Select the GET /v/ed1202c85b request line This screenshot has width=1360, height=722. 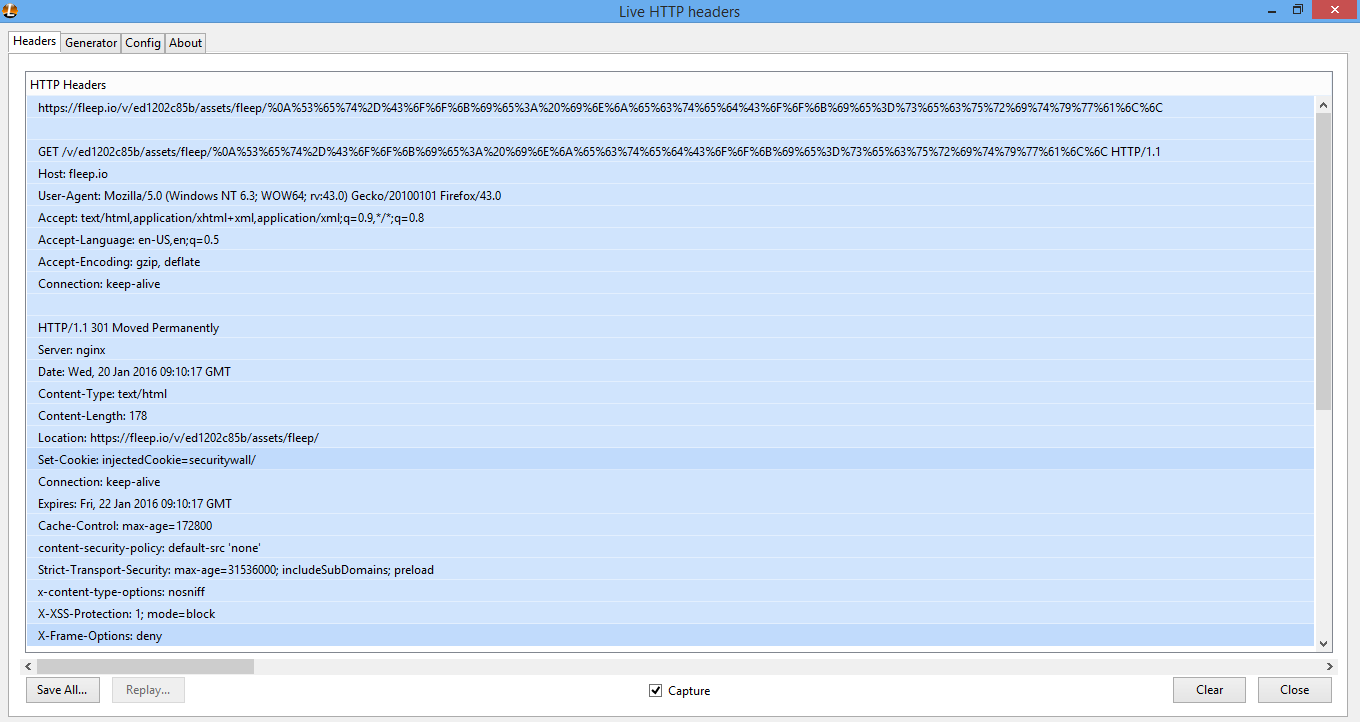[670, 152]
